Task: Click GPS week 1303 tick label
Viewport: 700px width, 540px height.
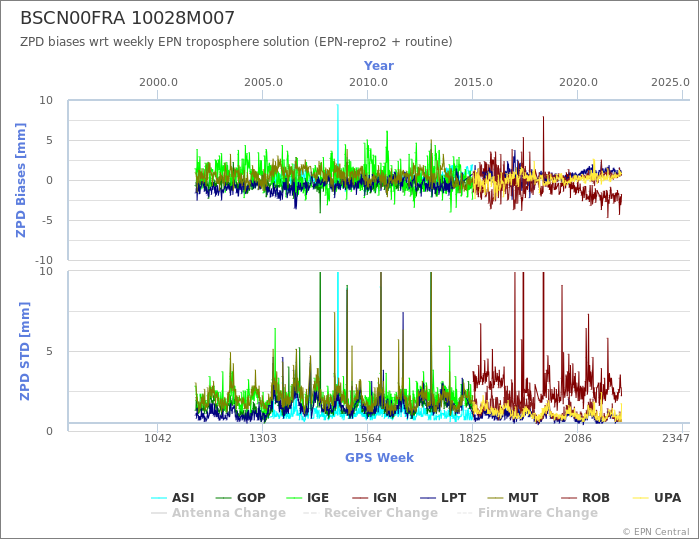Action: (x=262, y=438)
